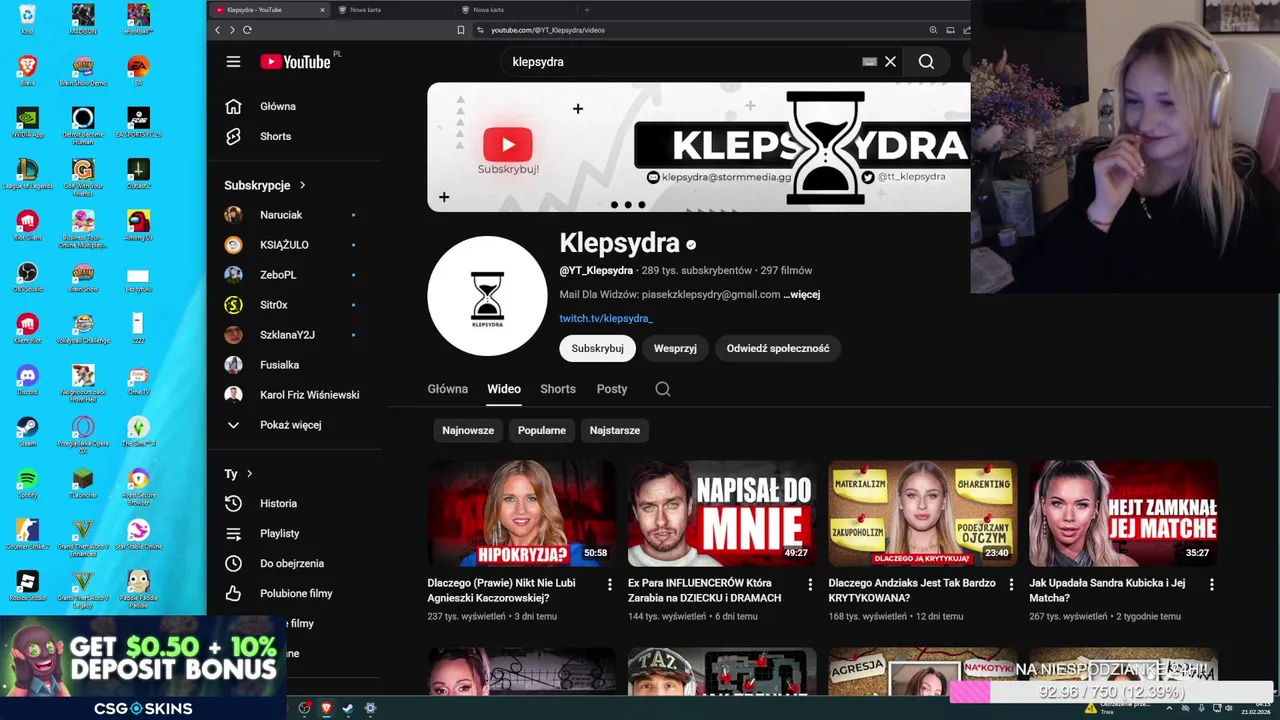The image size is (1280, 720).
Task: Open Spotify desktop shortcut
Action: 27,482
